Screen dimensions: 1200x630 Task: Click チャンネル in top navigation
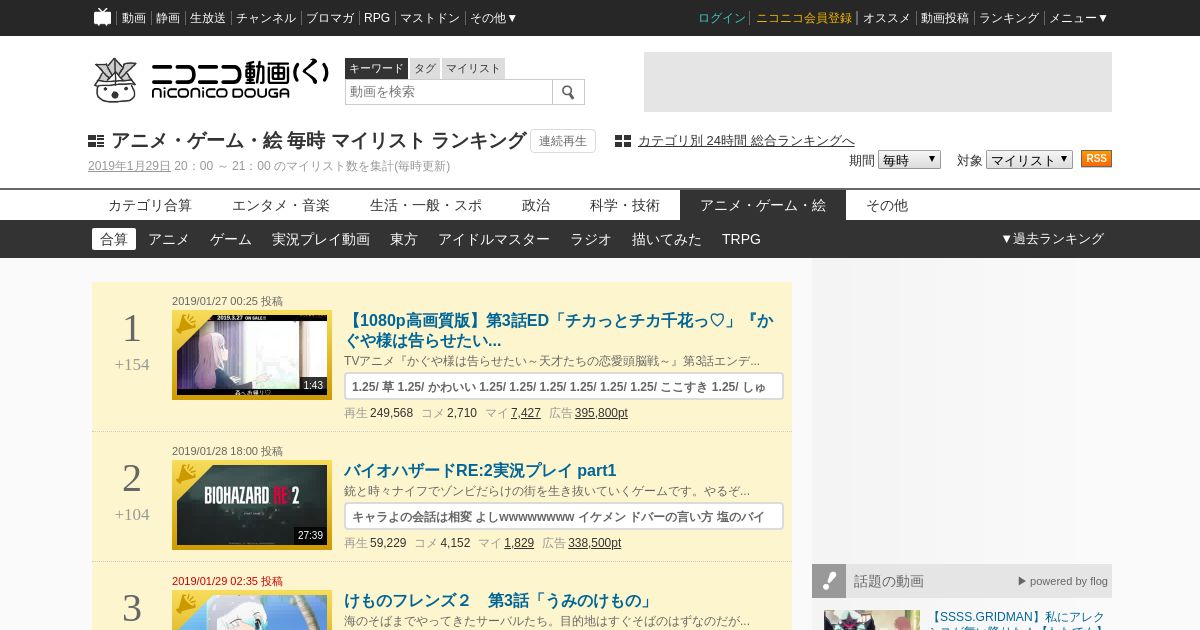click(x=266, y=18)
